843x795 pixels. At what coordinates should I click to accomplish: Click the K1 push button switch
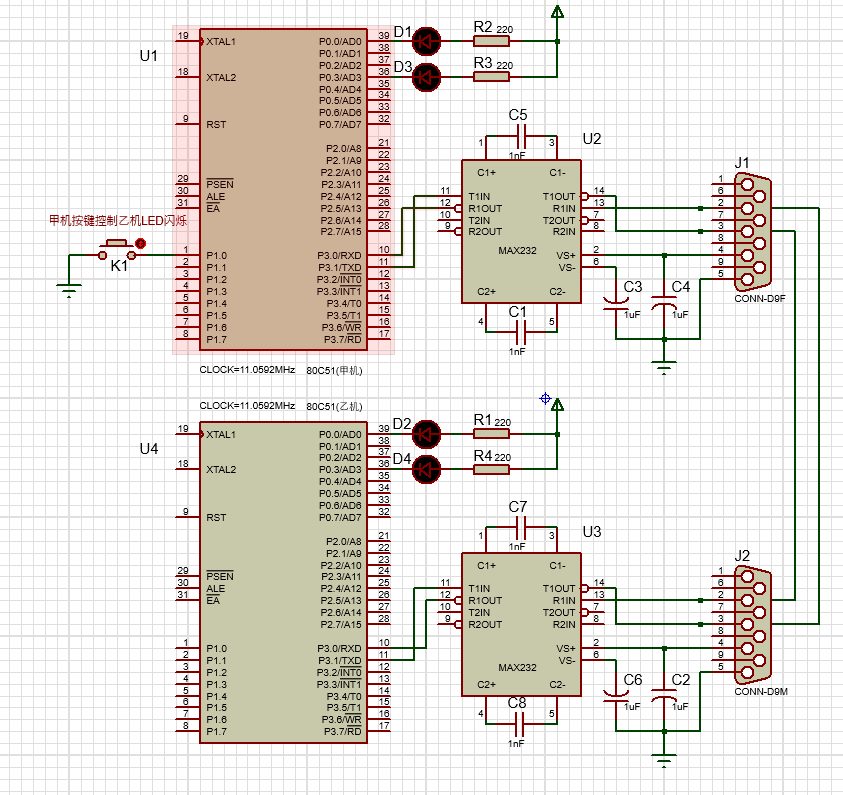pyautogui.click(x=117, y=251)
